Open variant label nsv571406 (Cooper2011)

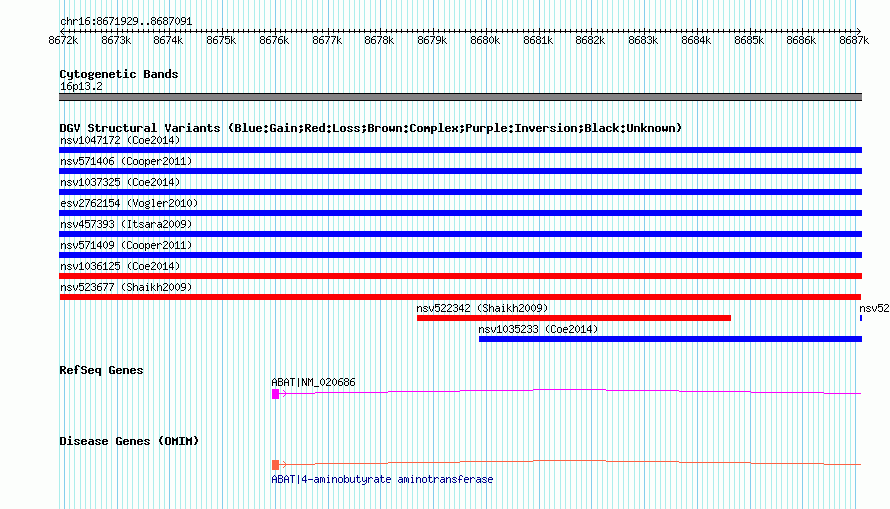tap(126, 161)
